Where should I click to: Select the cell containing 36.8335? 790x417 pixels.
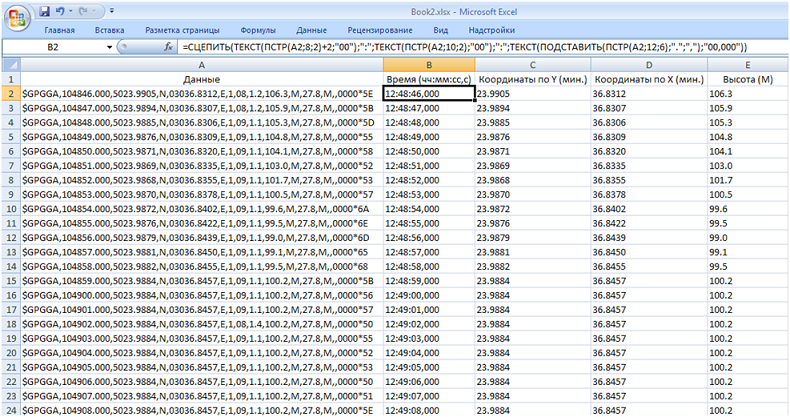[x=649, y=166]
